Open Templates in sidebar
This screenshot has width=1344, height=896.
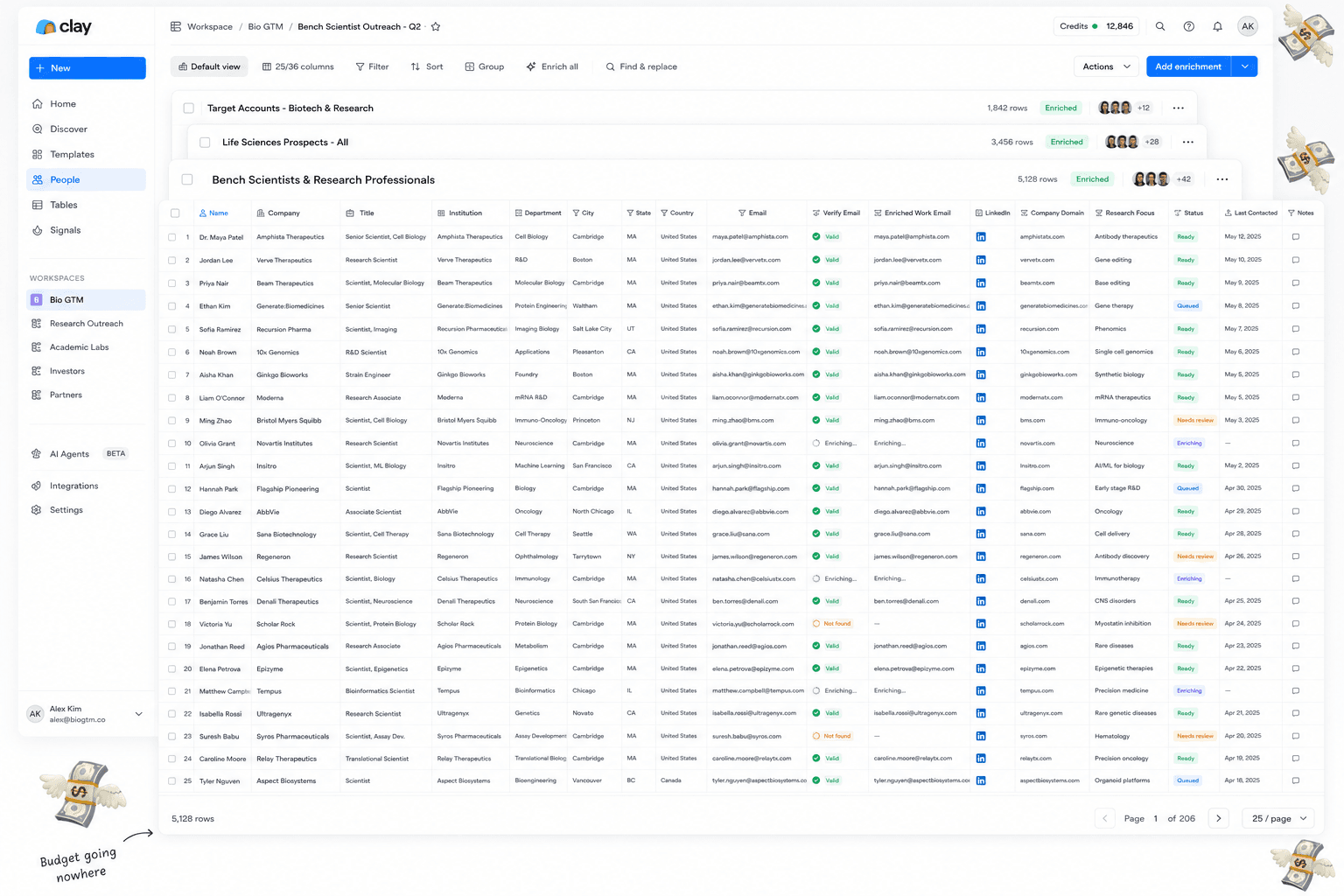pos(87,155)
